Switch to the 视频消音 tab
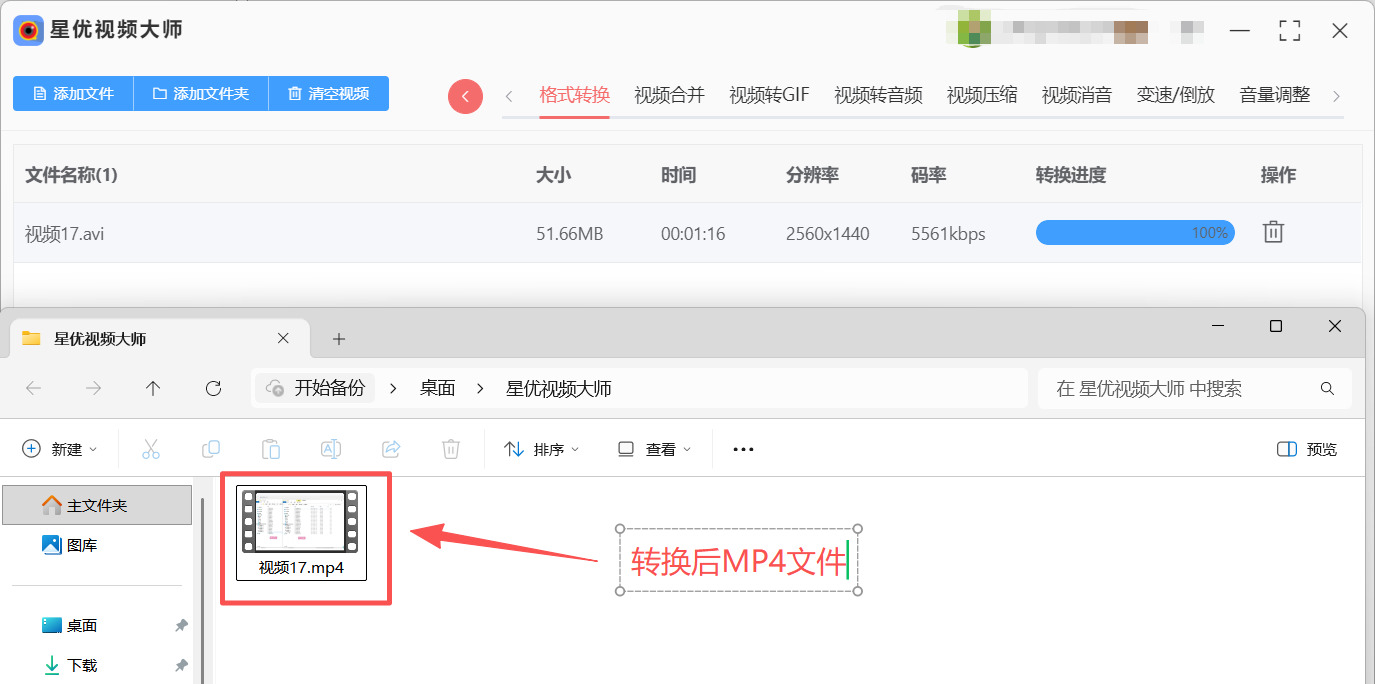The width and height of the screenshot is (1375, 684). (x=1077, y=95)
